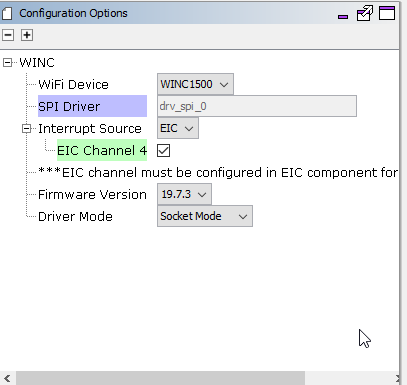Uncheck the EIC Channel 4 checkbox

163,151
